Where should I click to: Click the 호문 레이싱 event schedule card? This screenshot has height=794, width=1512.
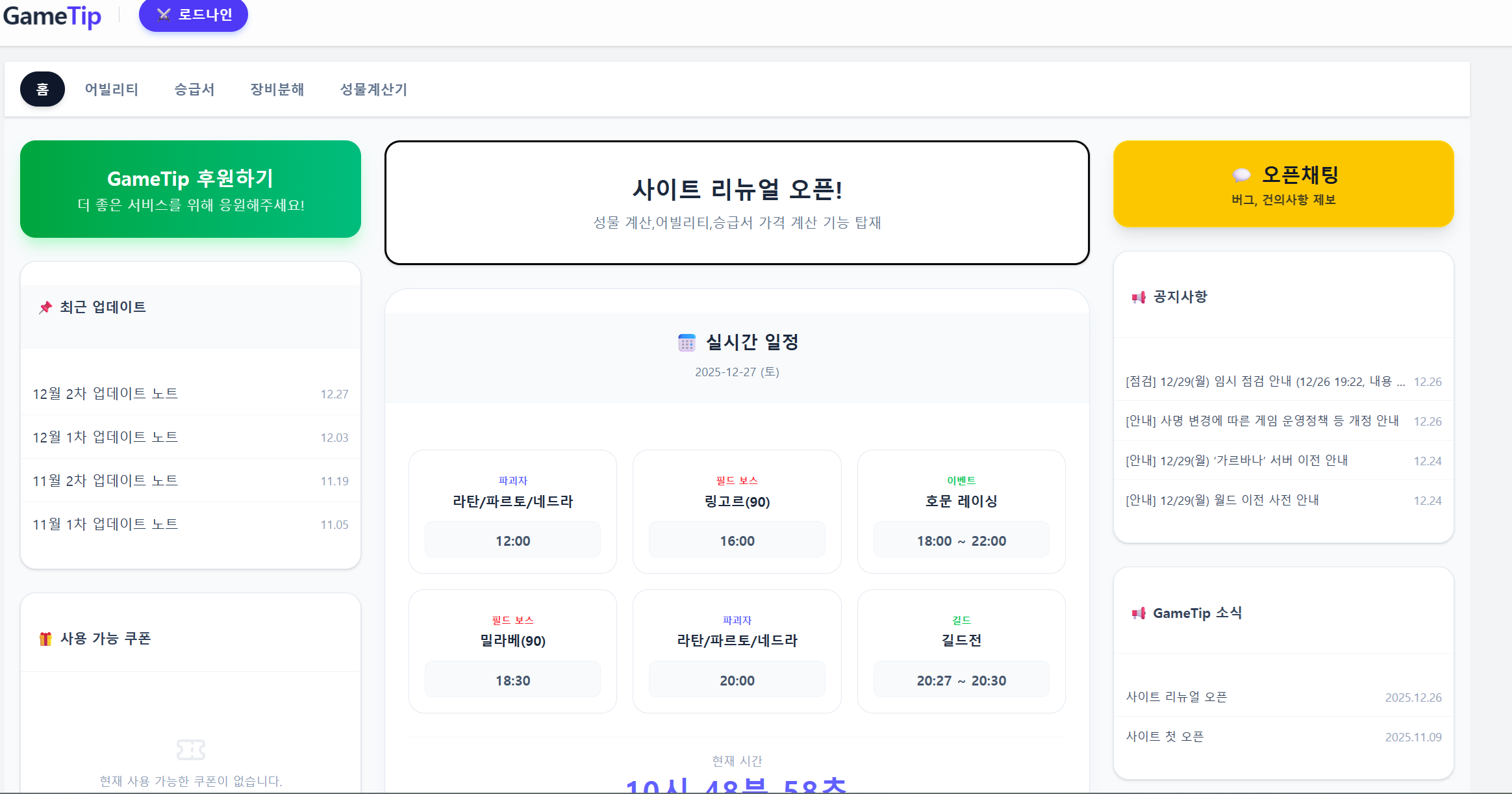coord(961,511)
